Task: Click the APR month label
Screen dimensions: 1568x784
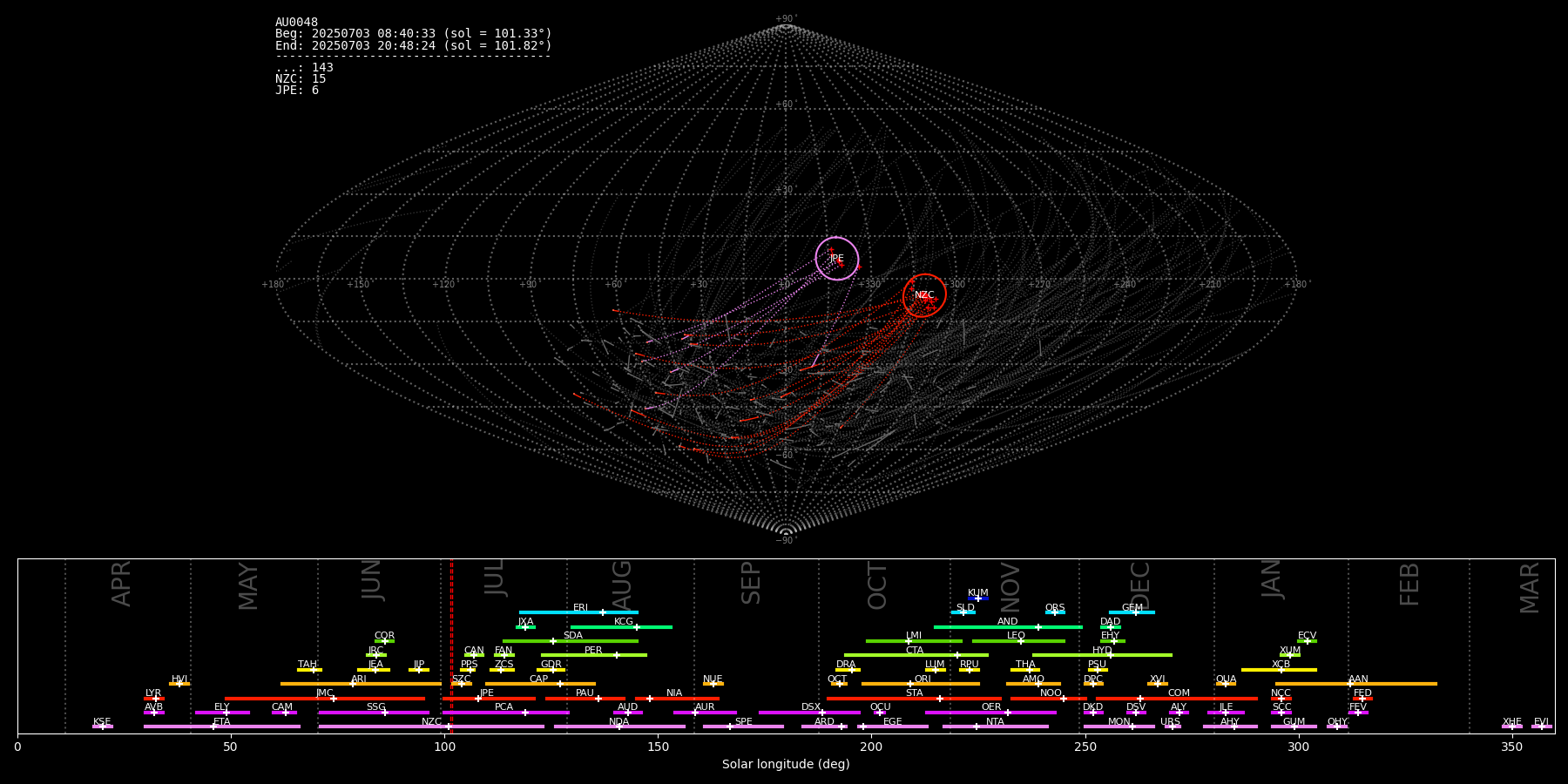Action: (121, 584)
